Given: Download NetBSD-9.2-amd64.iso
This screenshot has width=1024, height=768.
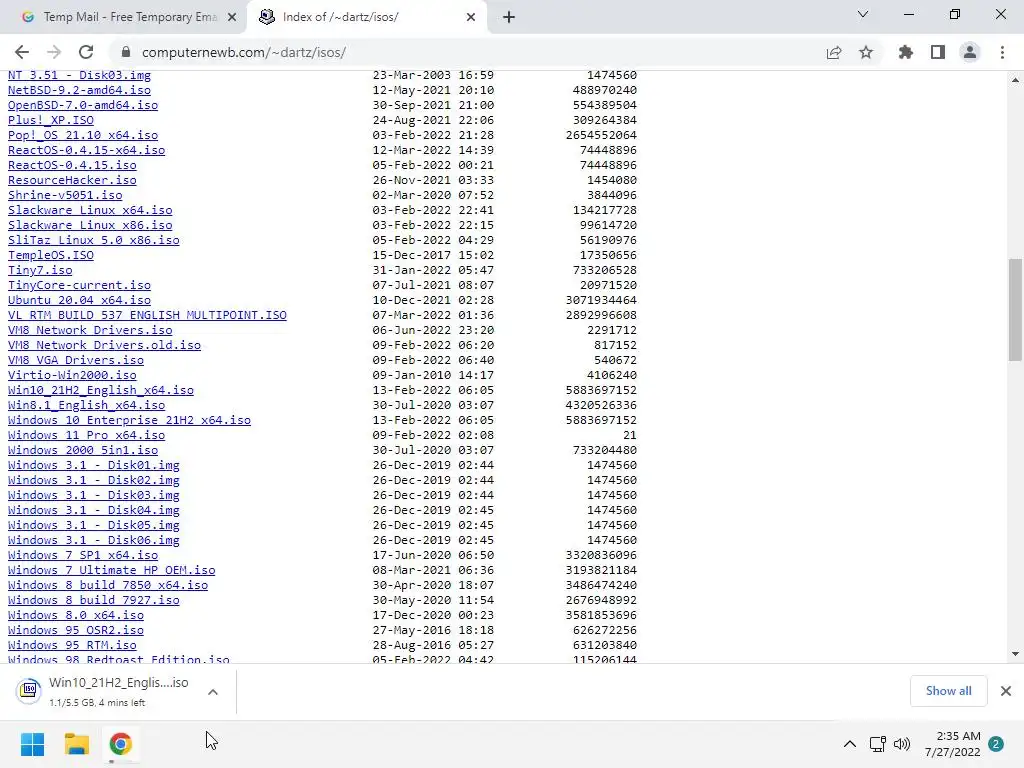Looking at the screenshot, I should pyautogui.click(x=79, y=90).
